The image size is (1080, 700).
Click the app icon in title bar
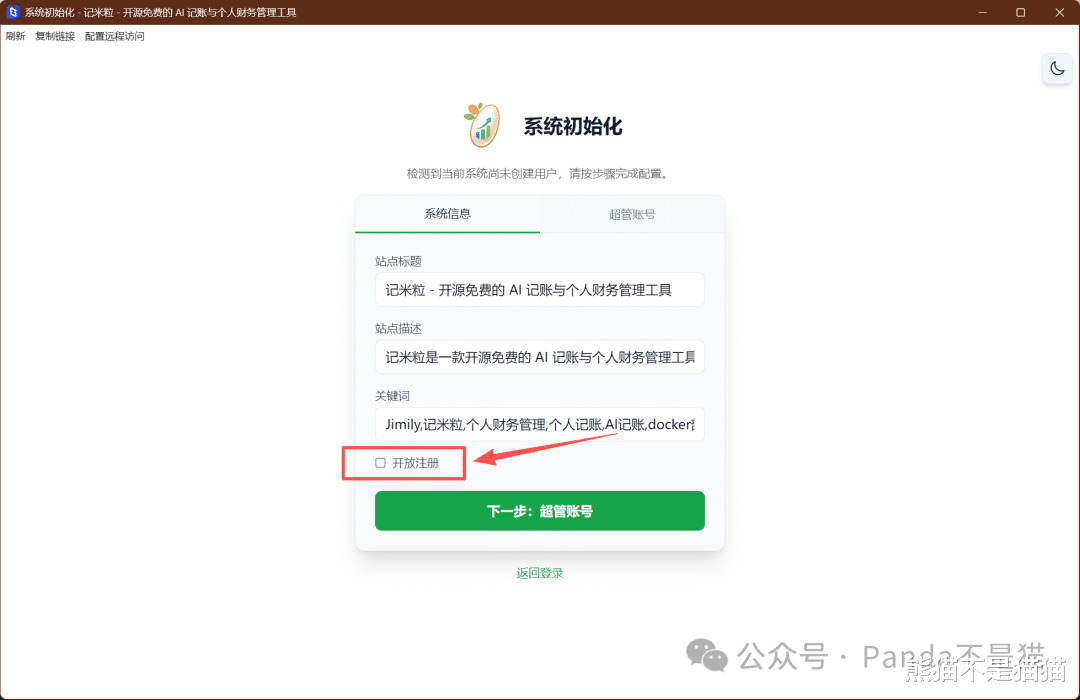[x=12, y=12]
